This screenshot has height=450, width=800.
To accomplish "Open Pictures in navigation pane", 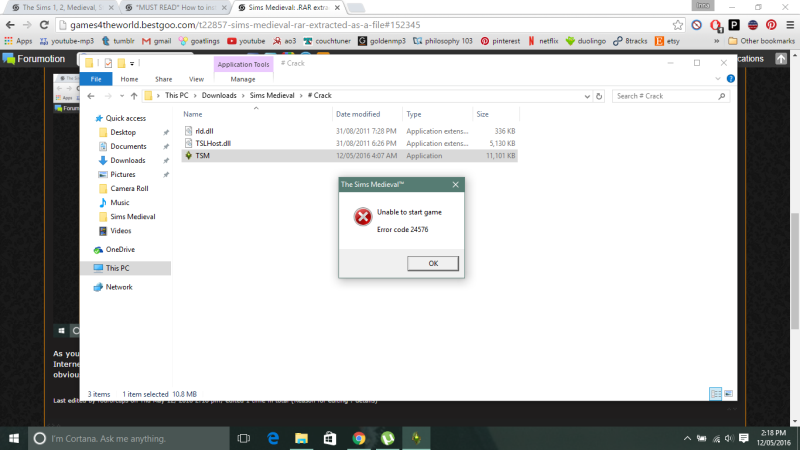I will tap(122, 174).
